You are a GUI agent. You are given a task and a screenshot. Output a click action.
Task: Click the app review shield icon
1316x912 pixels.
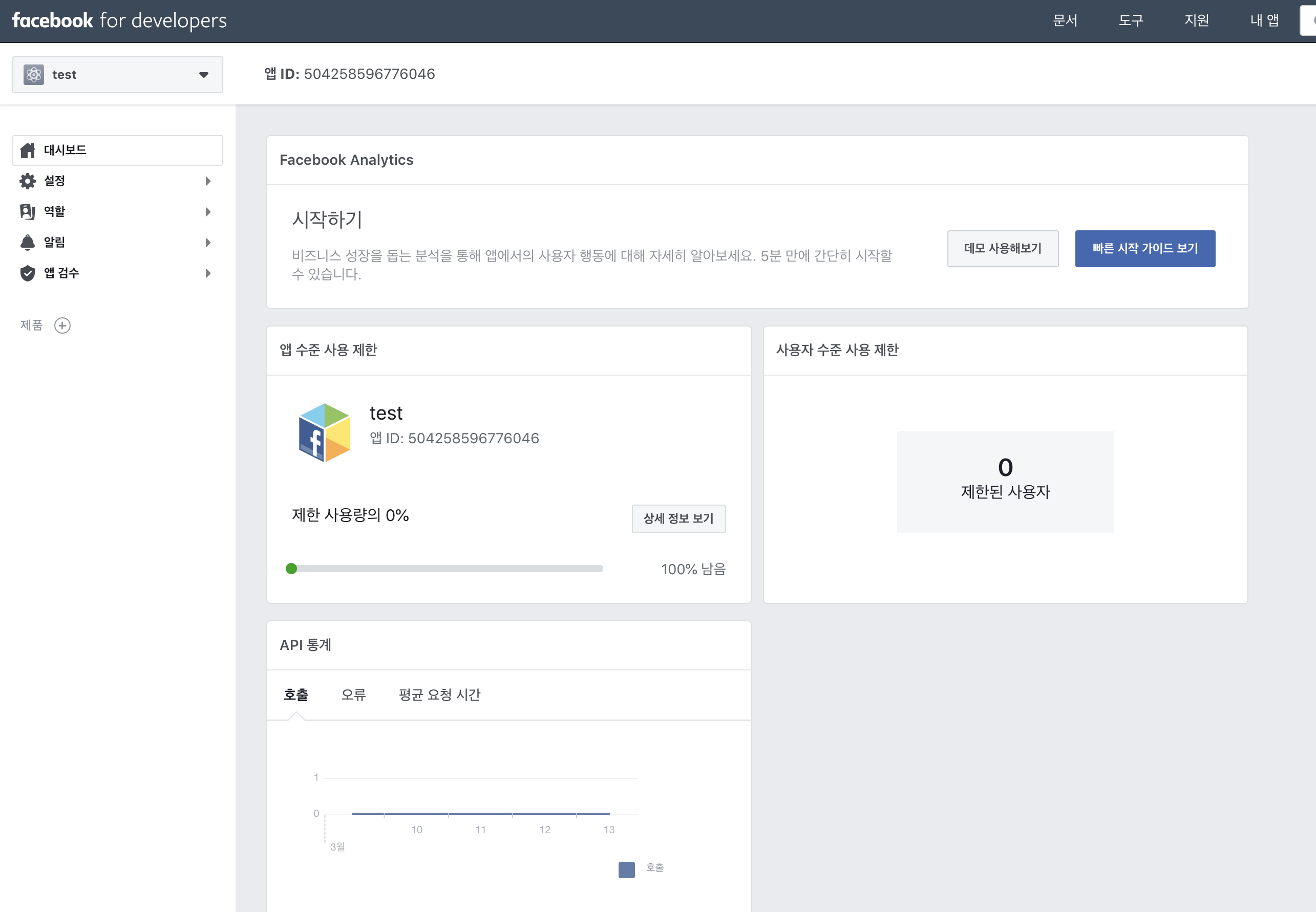(28, 273)
